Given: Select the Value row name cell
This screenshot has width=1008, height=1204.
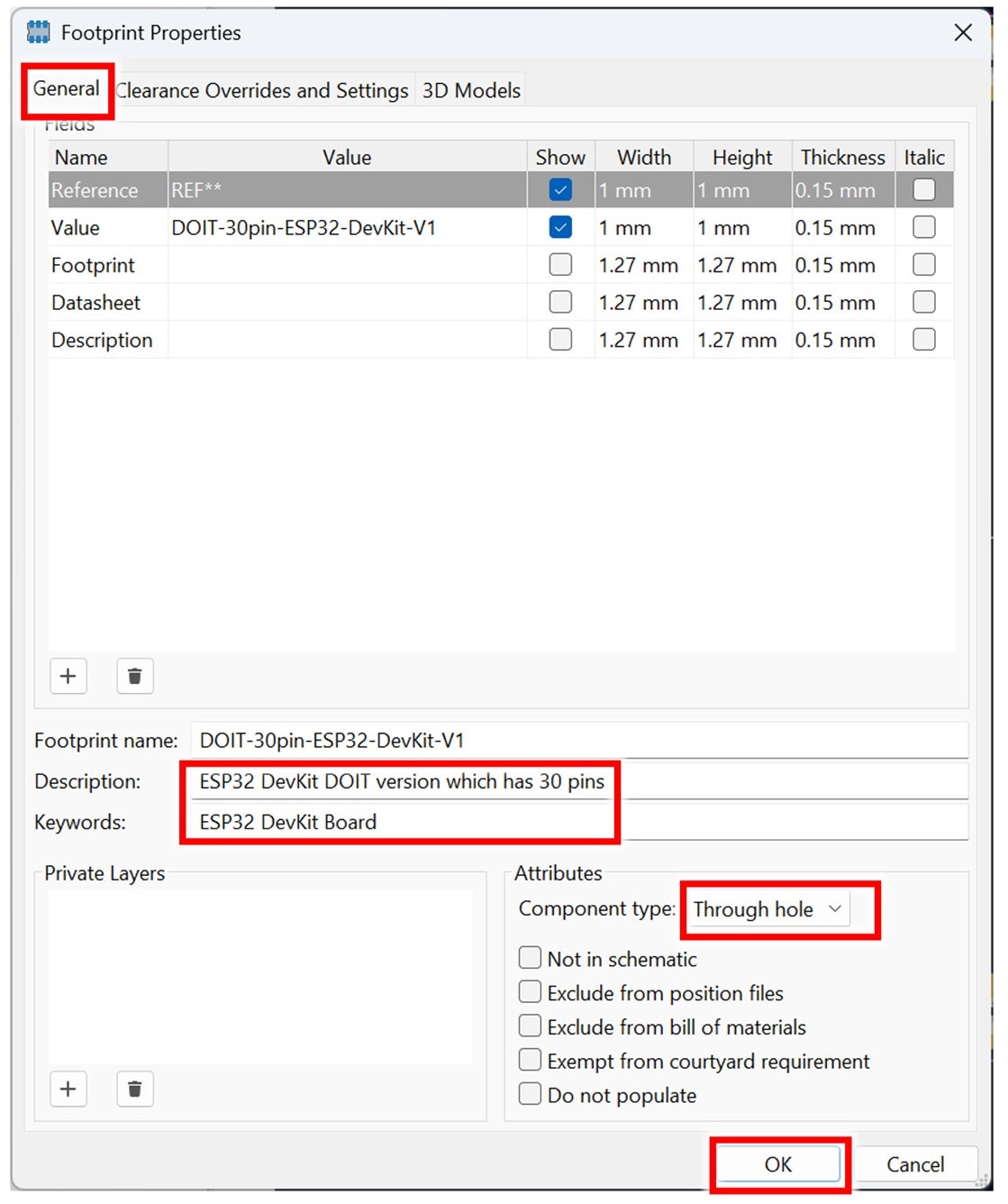Looking at the screenshot, I should click(x=108, y=227).
